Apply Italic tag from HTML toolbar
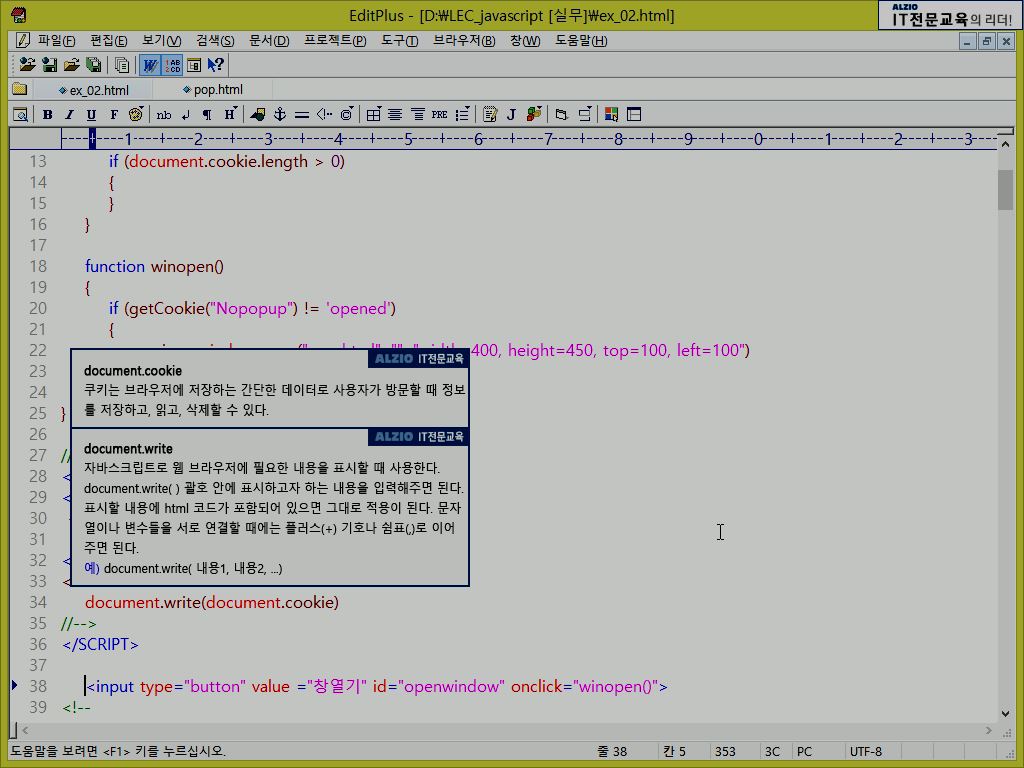The height and width of the screenshot is (768, 1024). click(69, 115)
